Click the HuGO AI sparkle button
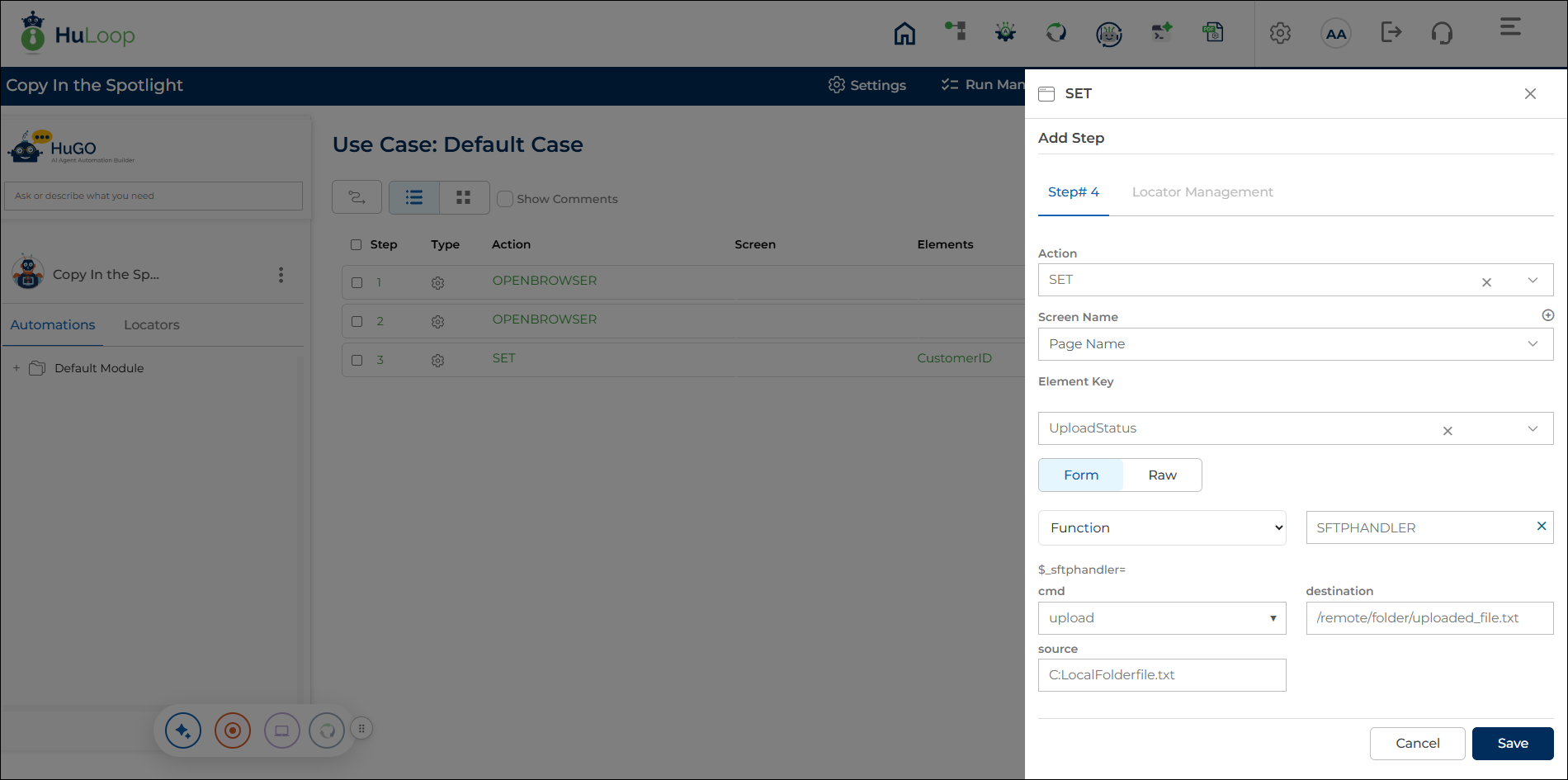Screen dimensions: 1568x780 pos(183,730)
